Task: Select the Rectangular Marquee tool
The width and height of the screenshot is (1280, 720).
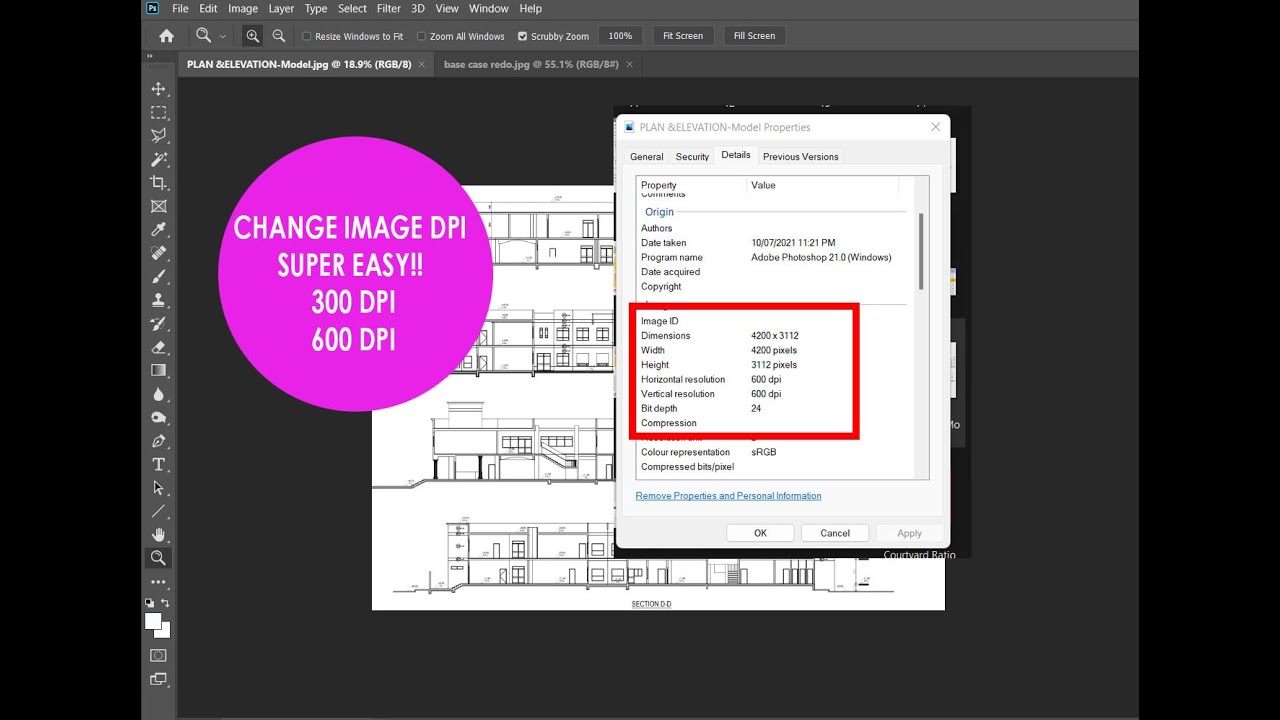Action: coord(158,112)
